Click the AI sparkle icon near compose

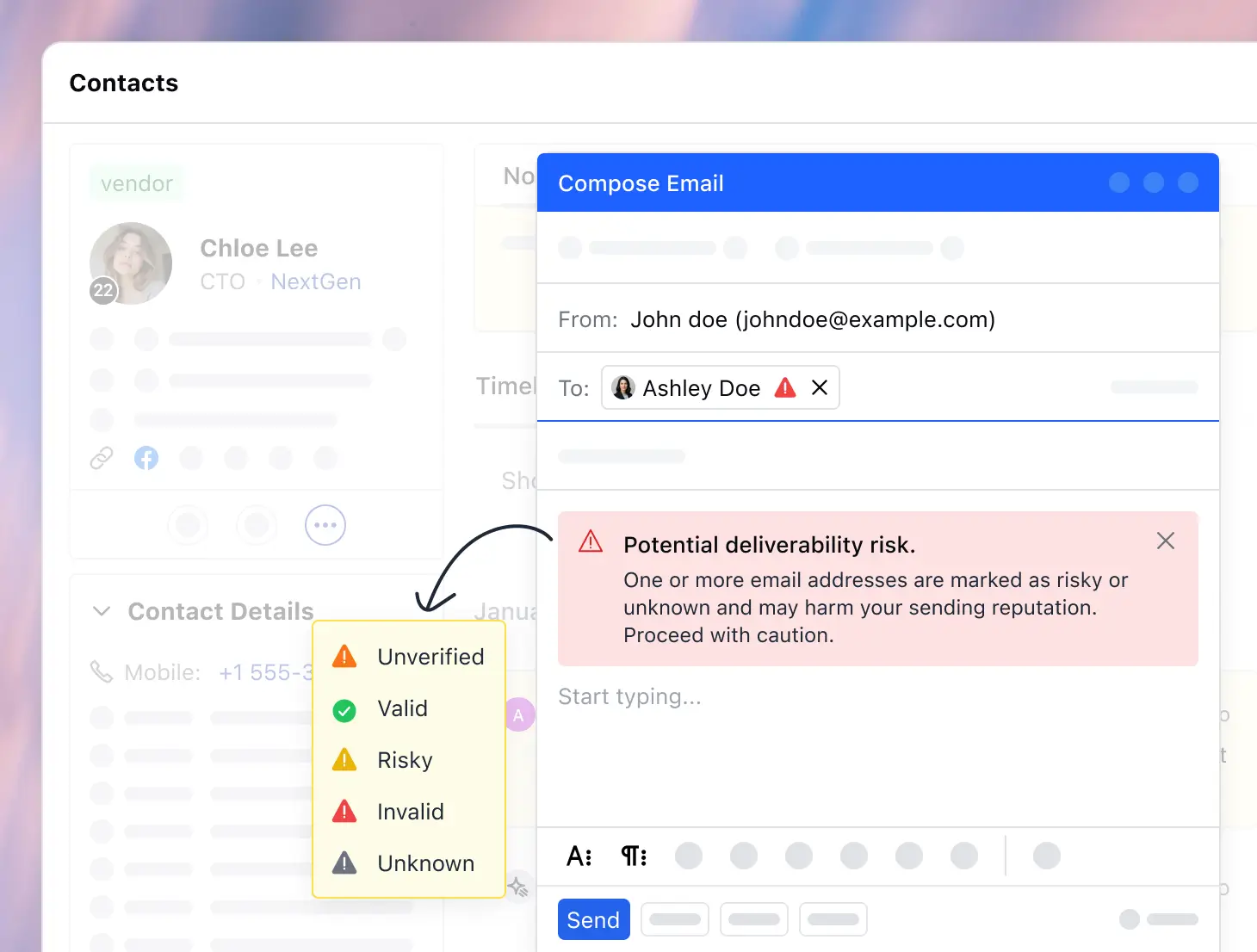pos(517,887)
